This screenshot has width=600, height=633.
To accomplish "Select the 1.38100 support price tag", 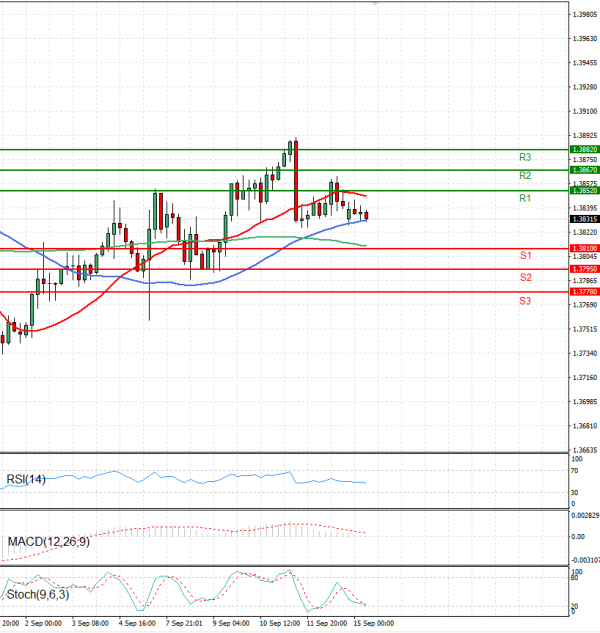I will click(x=585, y=249).
